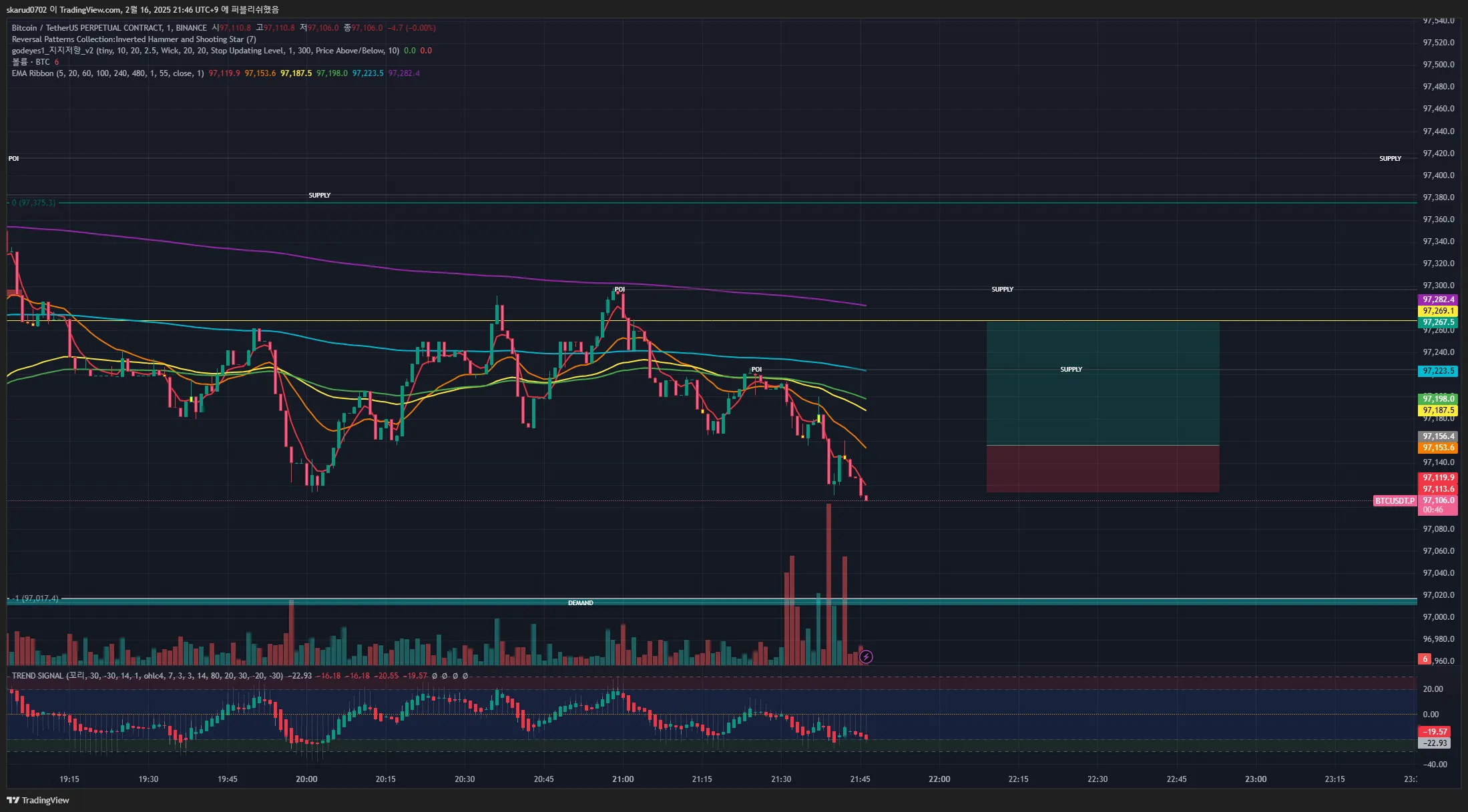Screen dimensions: 1468x812
Task: Click the red stop-loss zone of the position box
Action: pos(1102,469)
